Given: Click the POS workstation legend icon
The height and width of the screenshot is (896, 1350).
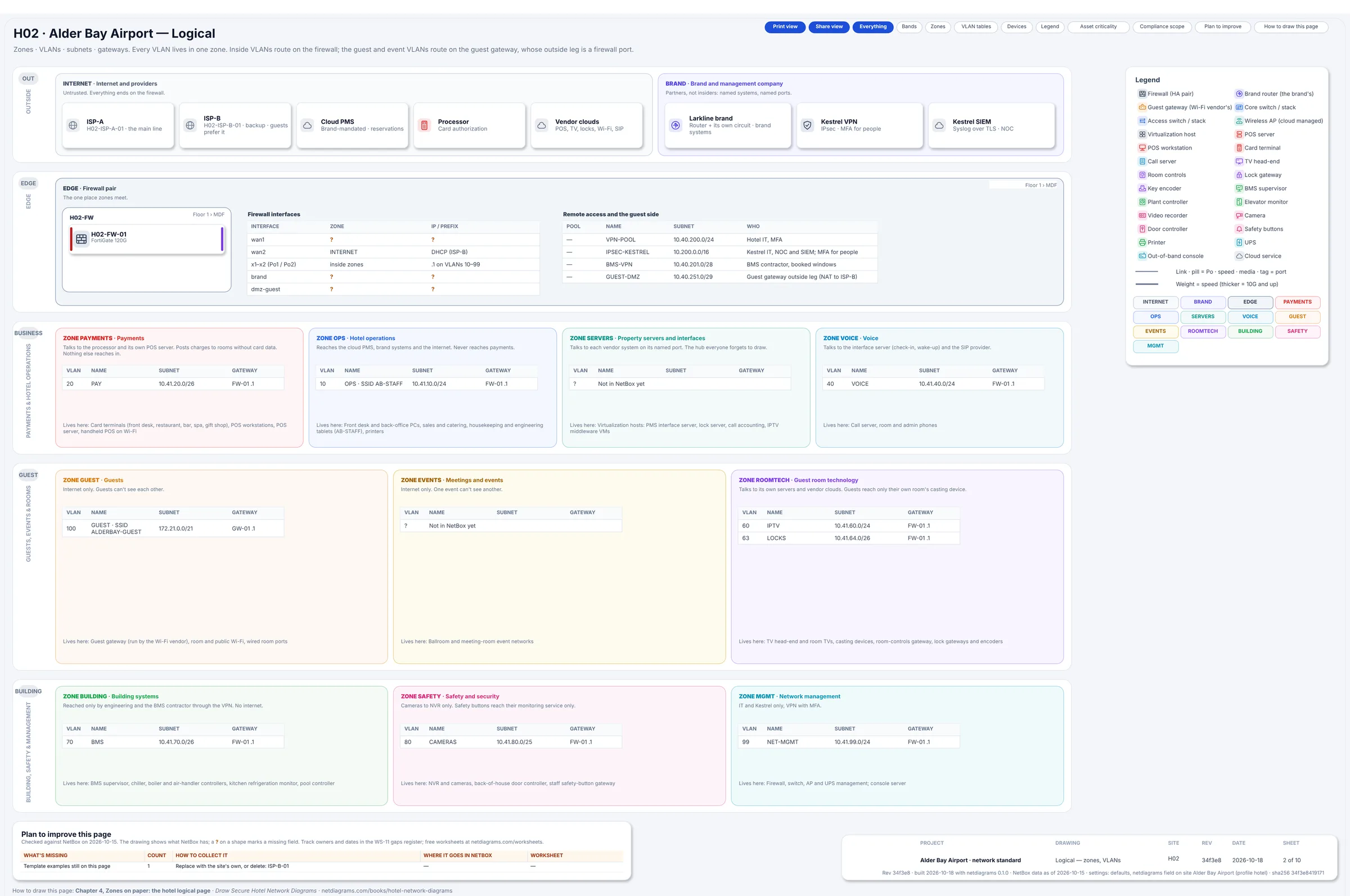Looking at the screenshot, I should coord(1142,148).
